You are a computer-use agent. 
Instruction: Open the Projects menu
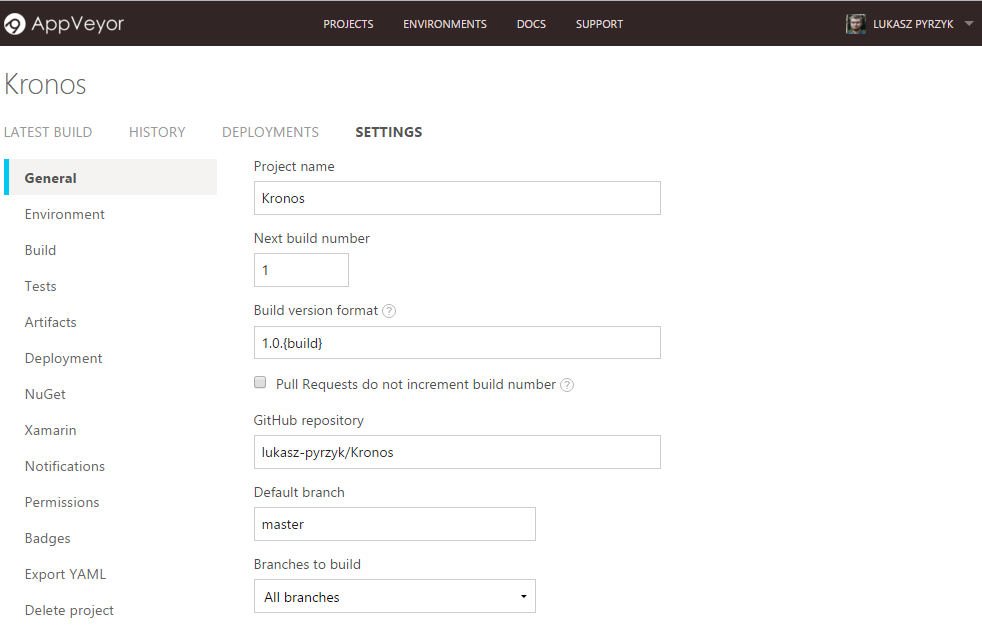[348, 24]
